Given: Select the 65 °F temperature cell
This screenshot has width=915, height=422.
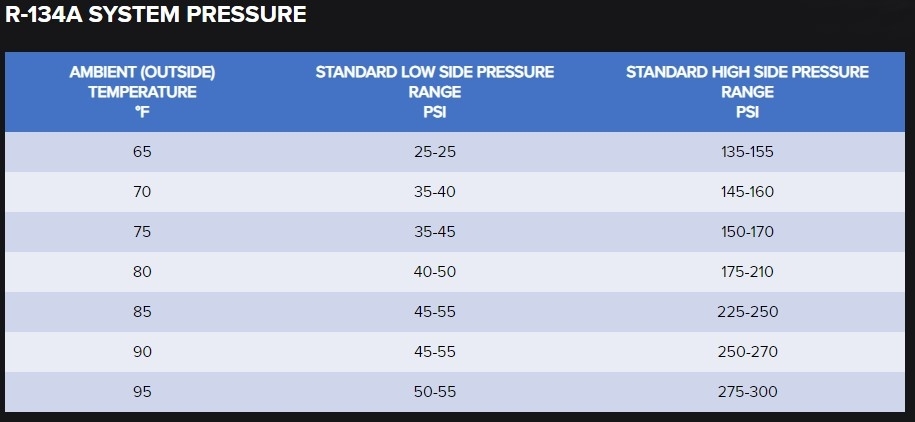Looking at the screenshot, I should coord(142,152).
